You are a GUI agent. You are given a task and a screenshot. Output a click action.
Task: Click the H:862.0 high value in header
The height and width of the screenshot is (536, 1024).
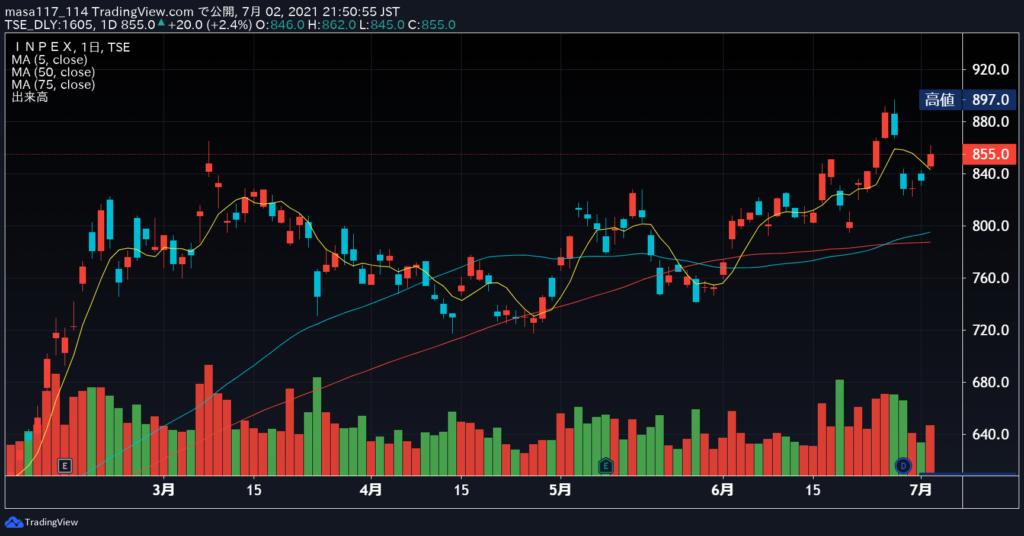332,25
